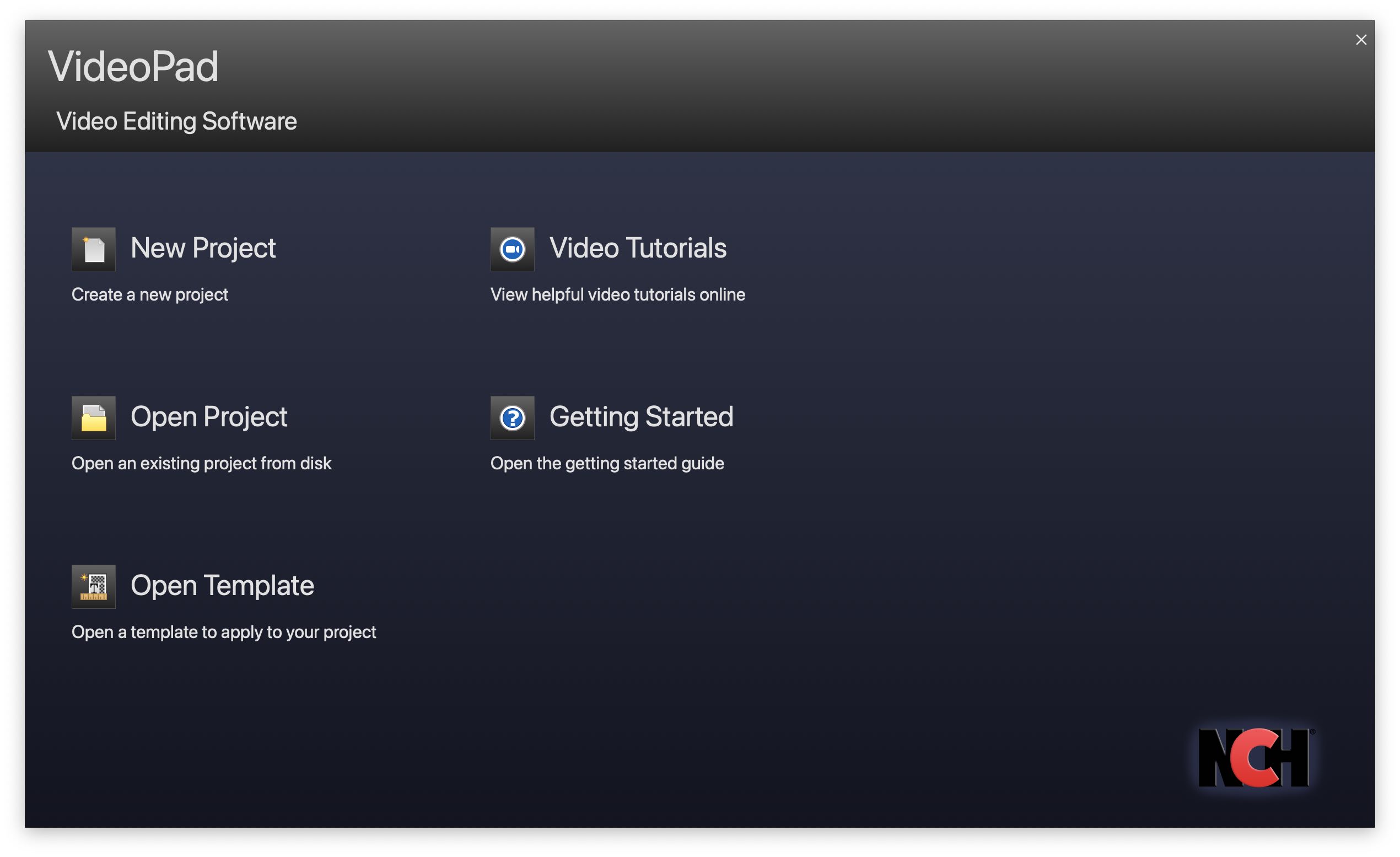Click 'Open an existing project from disk'
The width and height of the screenshot is (1400, 857).
(201, 464)
